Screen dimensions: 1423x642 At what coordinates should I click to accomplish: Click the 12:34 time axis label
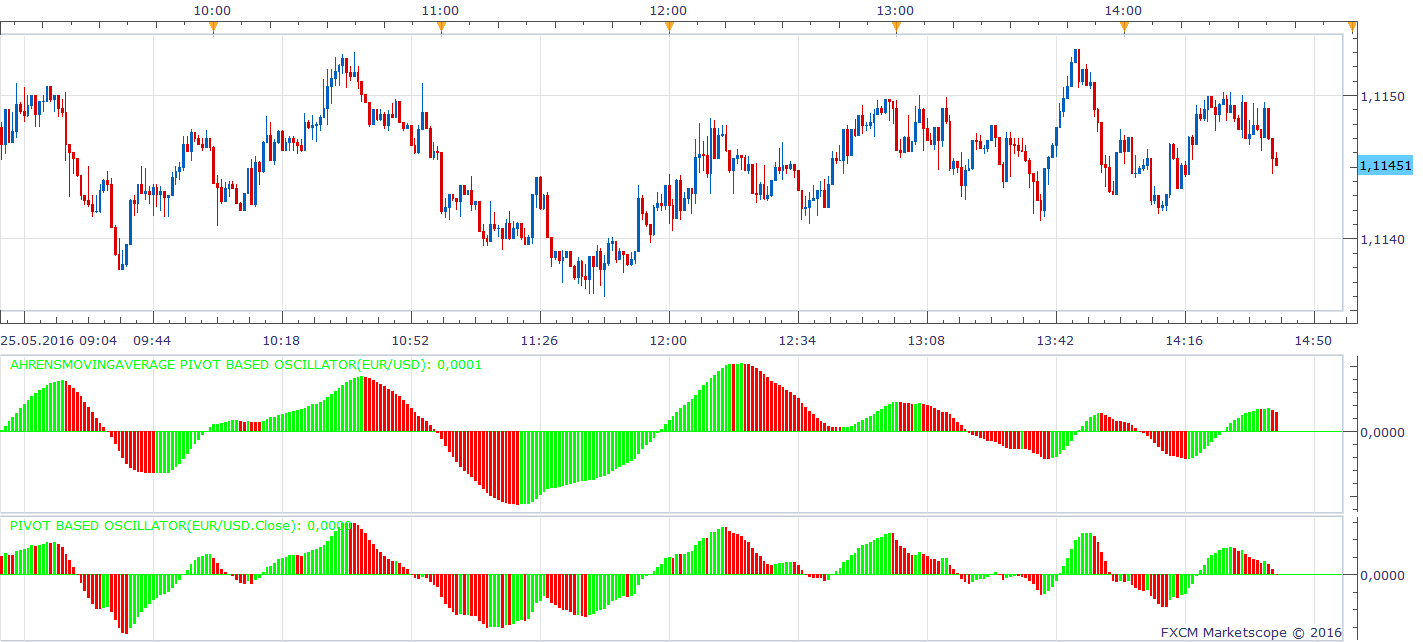[x=797, y=341]
